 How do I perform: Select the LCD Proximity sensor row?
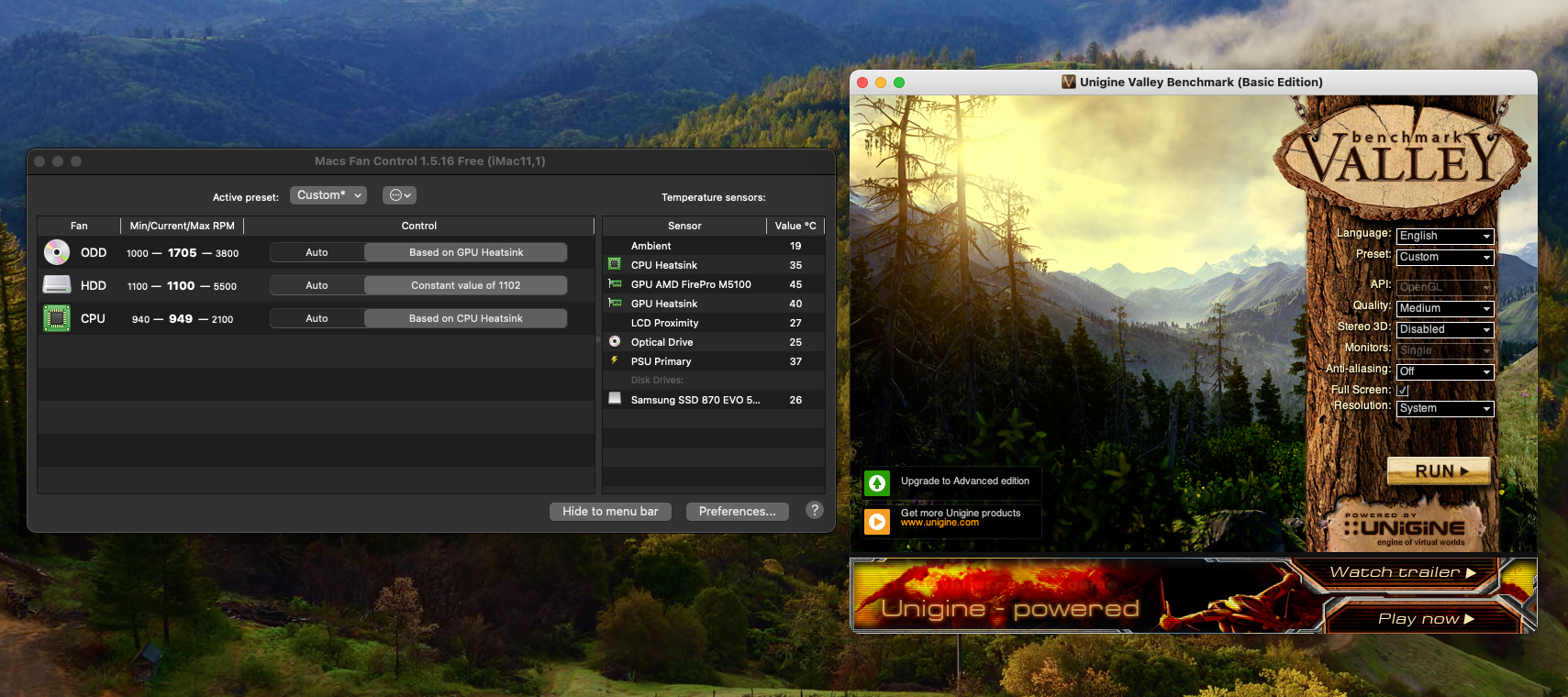point(714,323)
